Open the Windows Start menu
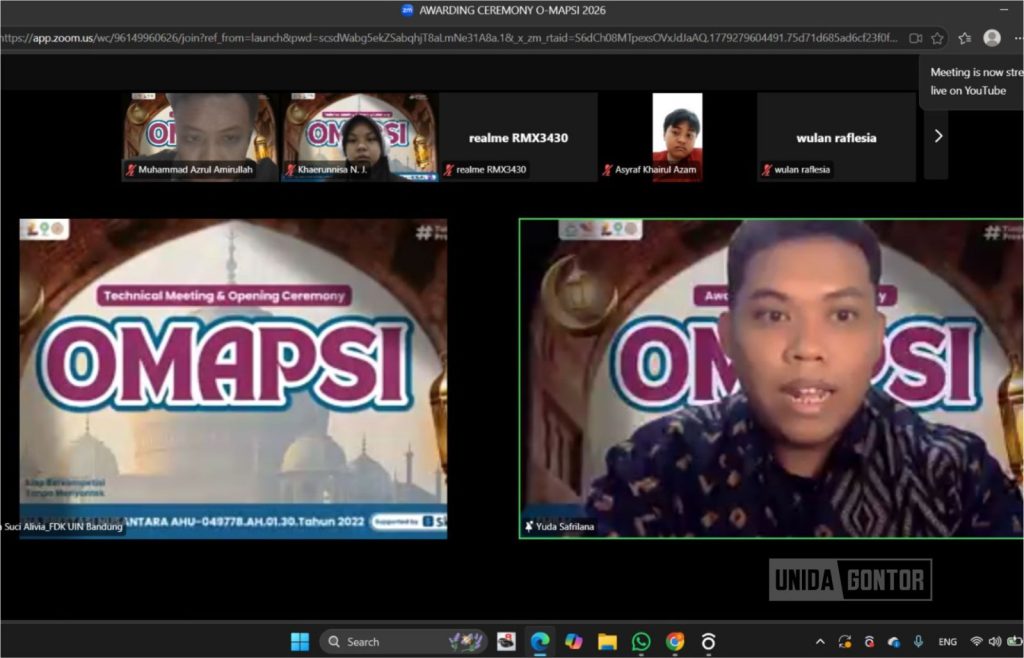This screenshot has height=658, width=1024. point(300,642)
